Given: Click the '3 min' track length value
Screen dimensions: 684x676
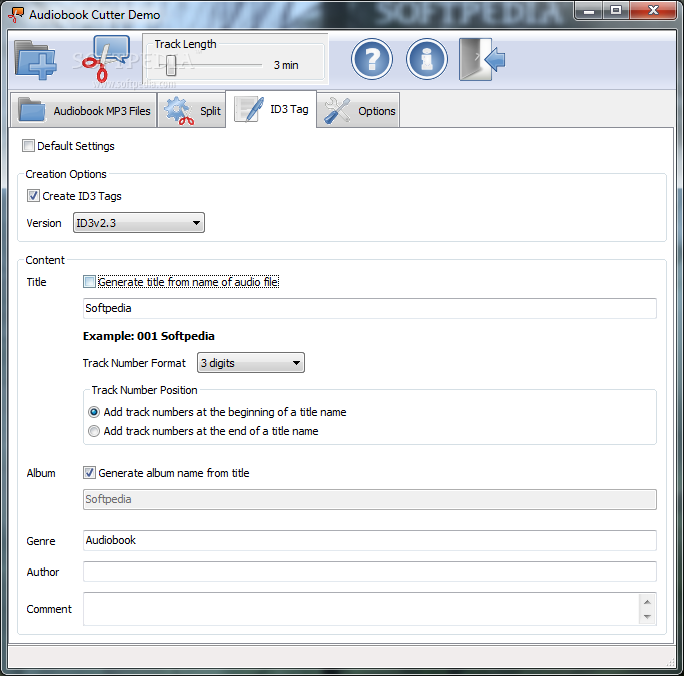Looking at the screenshot, I should point(286,65).
